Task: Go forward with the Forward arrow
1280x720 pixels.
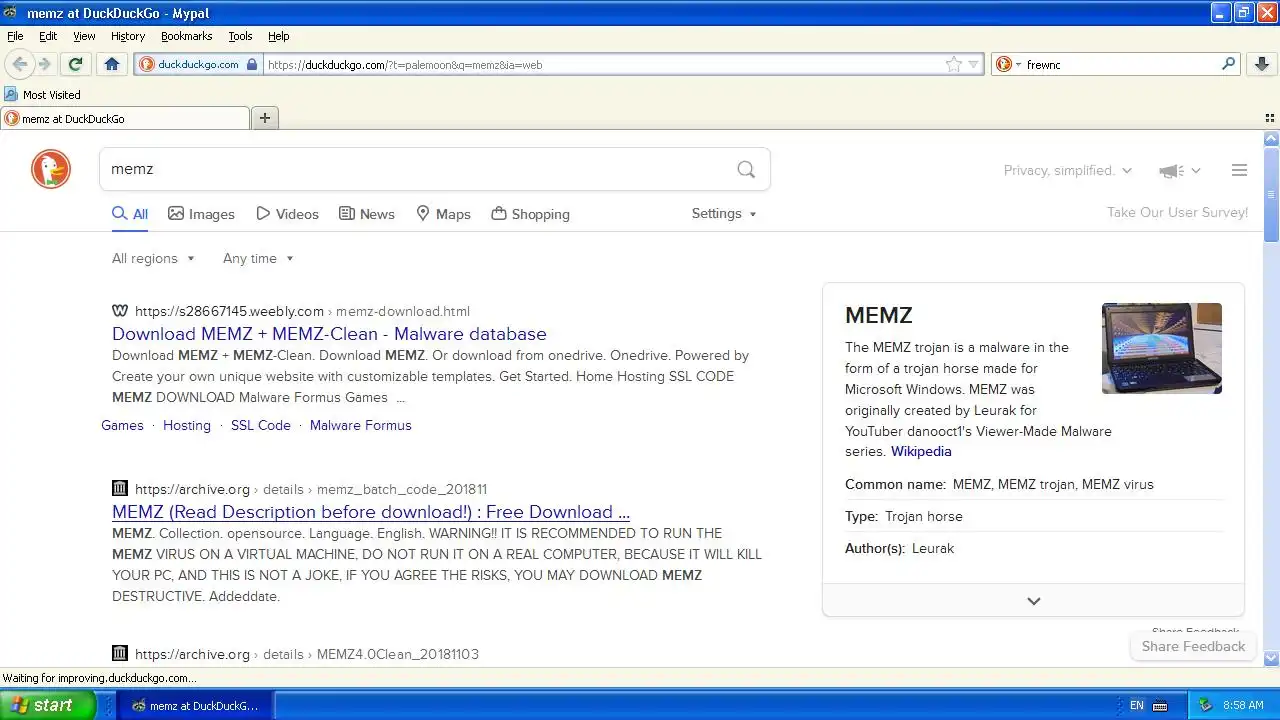Action: tap(44, 64)
